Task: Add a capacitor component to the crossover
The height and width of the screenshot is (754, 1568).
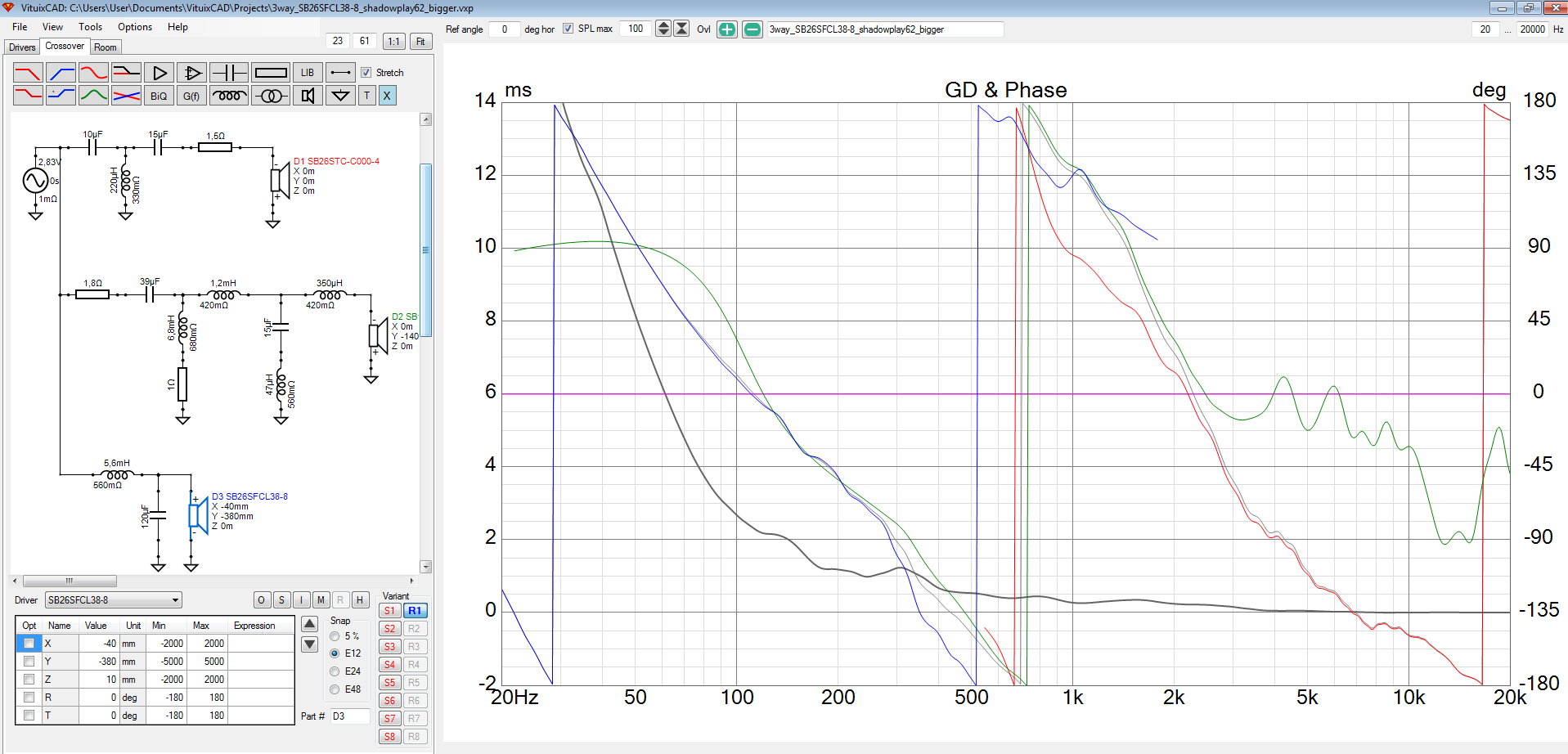Action: 229,73
